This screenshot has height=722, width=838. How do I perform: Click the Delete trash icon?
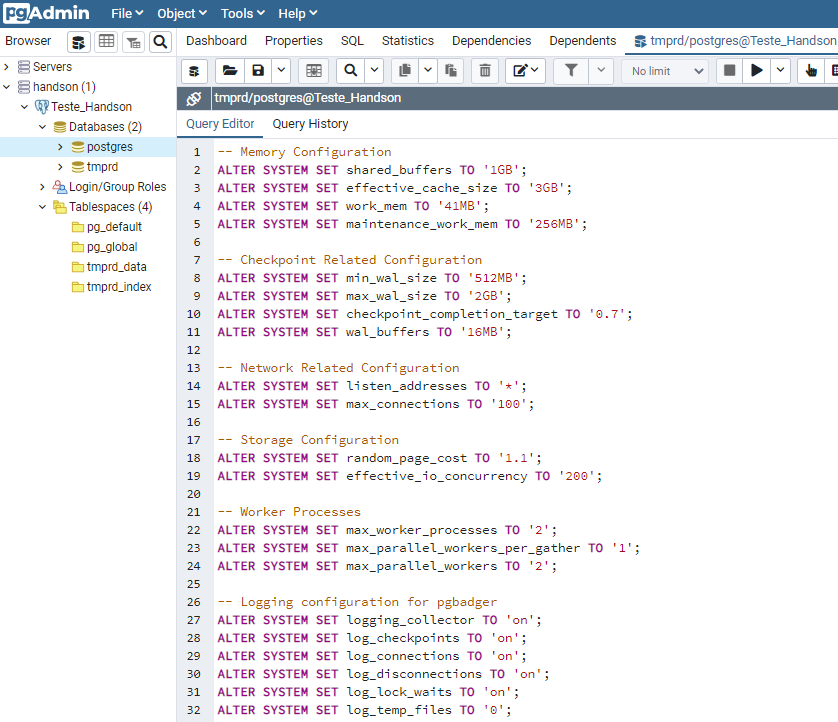485,71
